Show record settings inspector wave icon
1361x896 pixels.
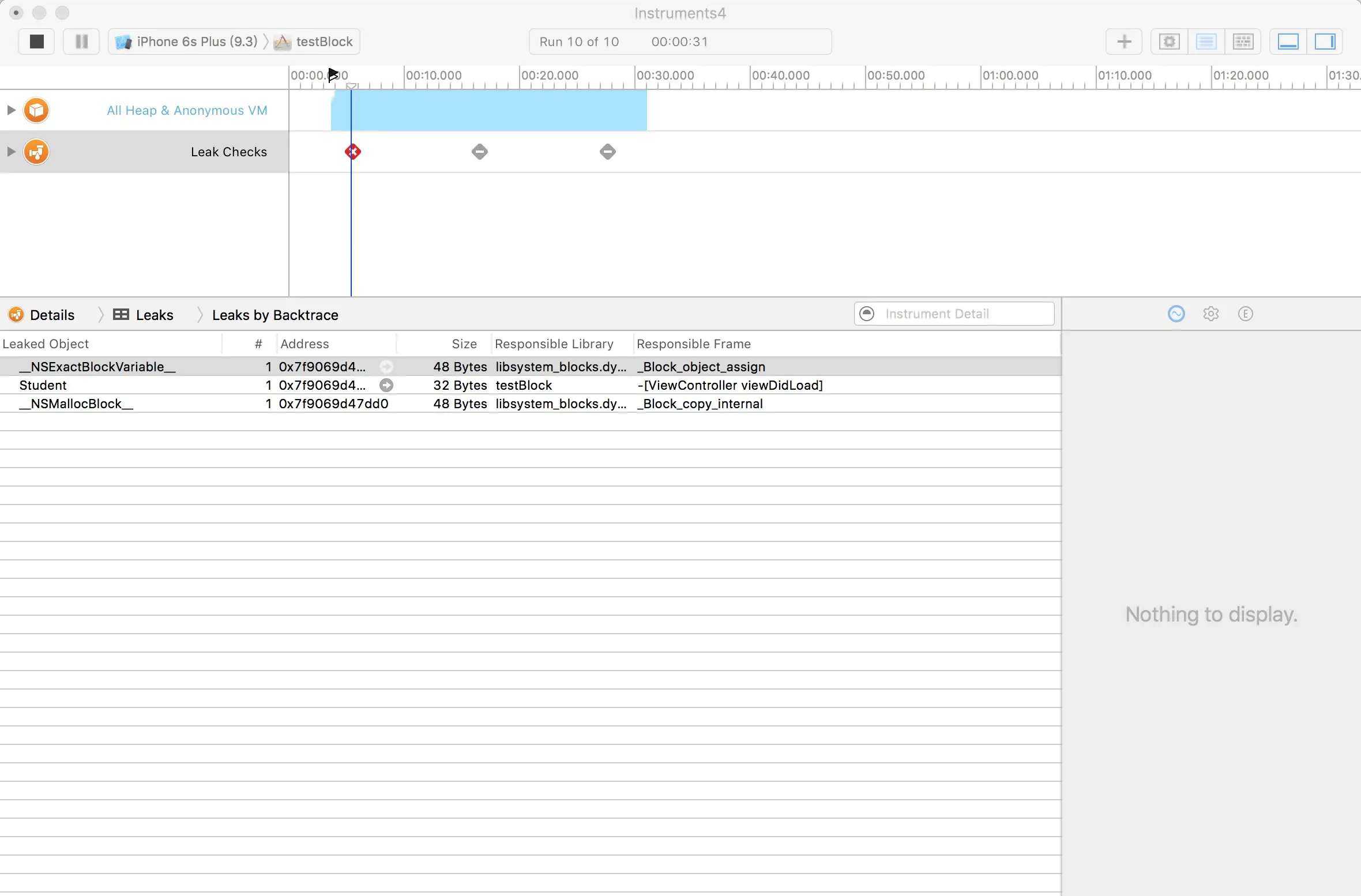pos(1176,314)
